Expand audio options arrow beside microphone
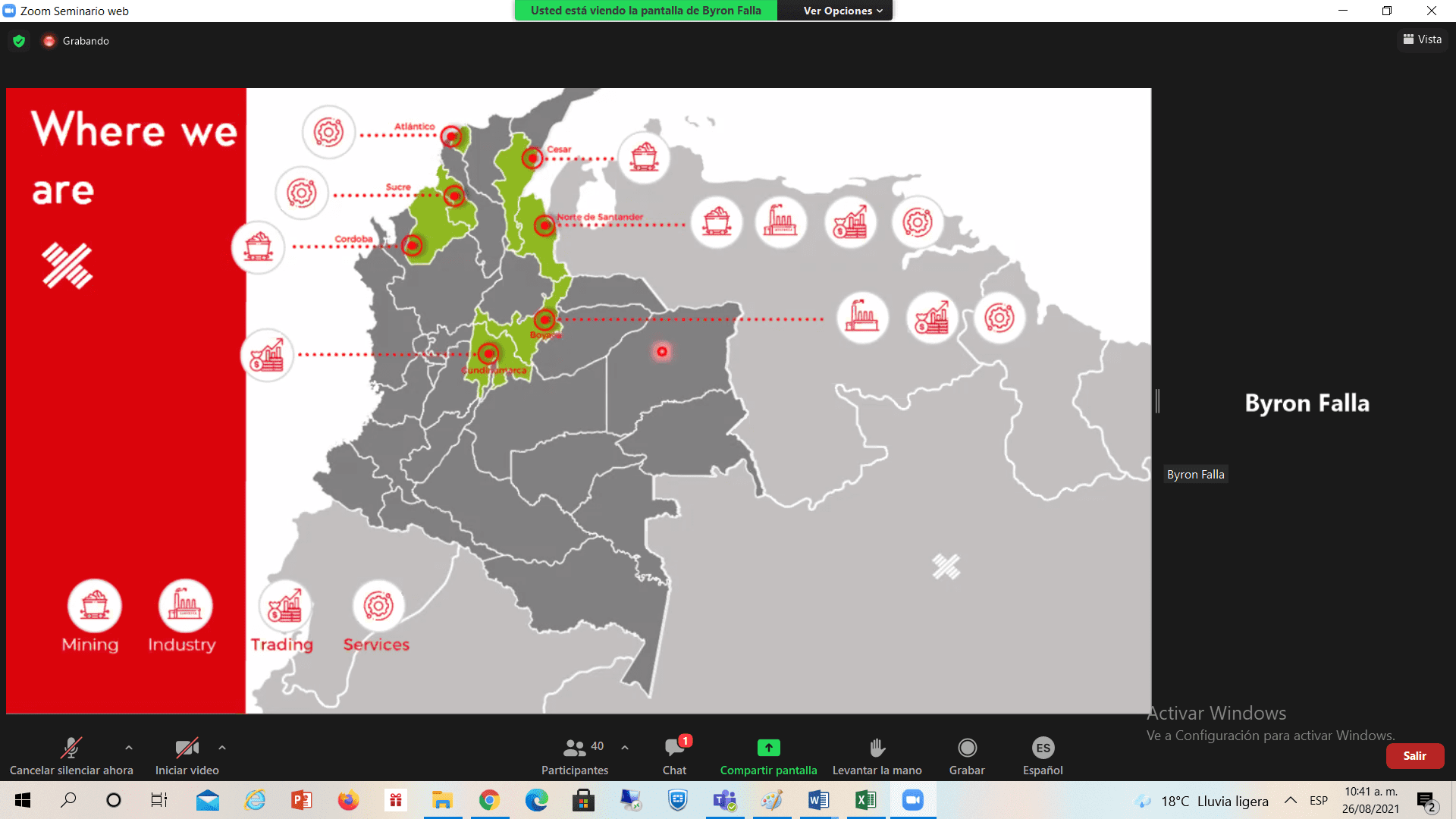The height and width of the screenshot is (819, 1456). tap(129, 748)
